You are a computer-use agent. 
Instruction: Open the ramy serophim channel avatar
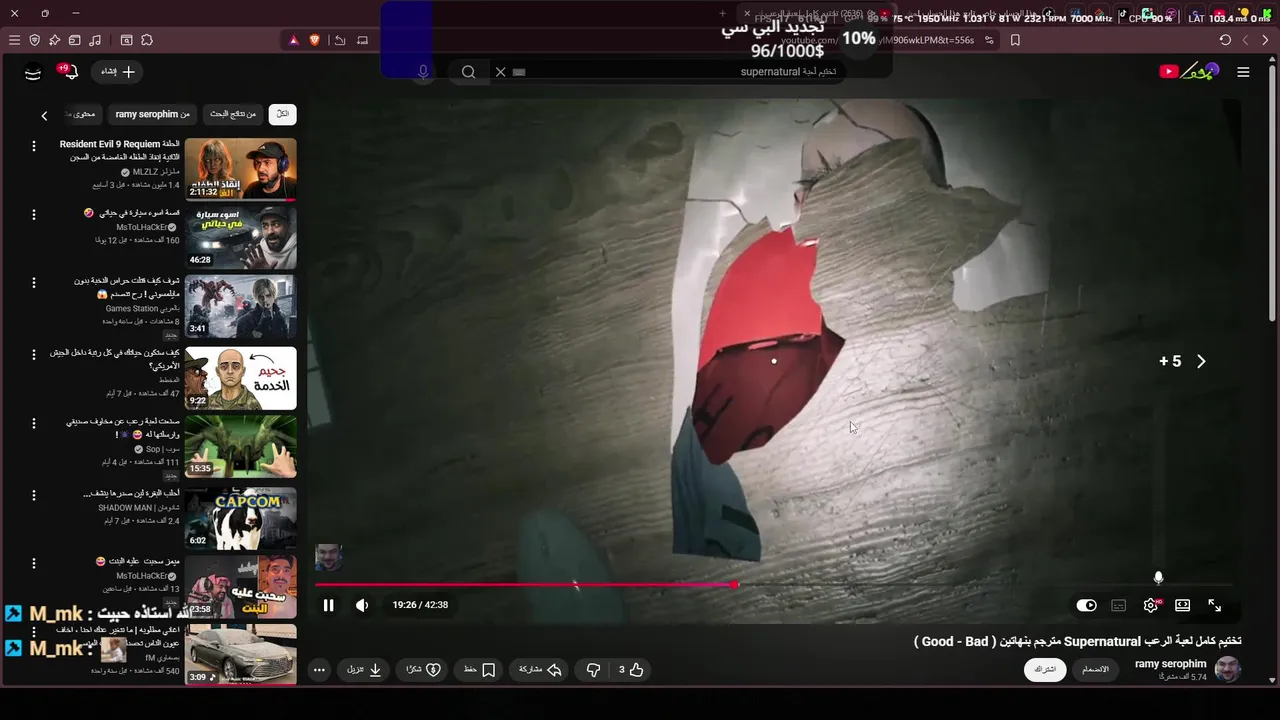pos(1227,669)
